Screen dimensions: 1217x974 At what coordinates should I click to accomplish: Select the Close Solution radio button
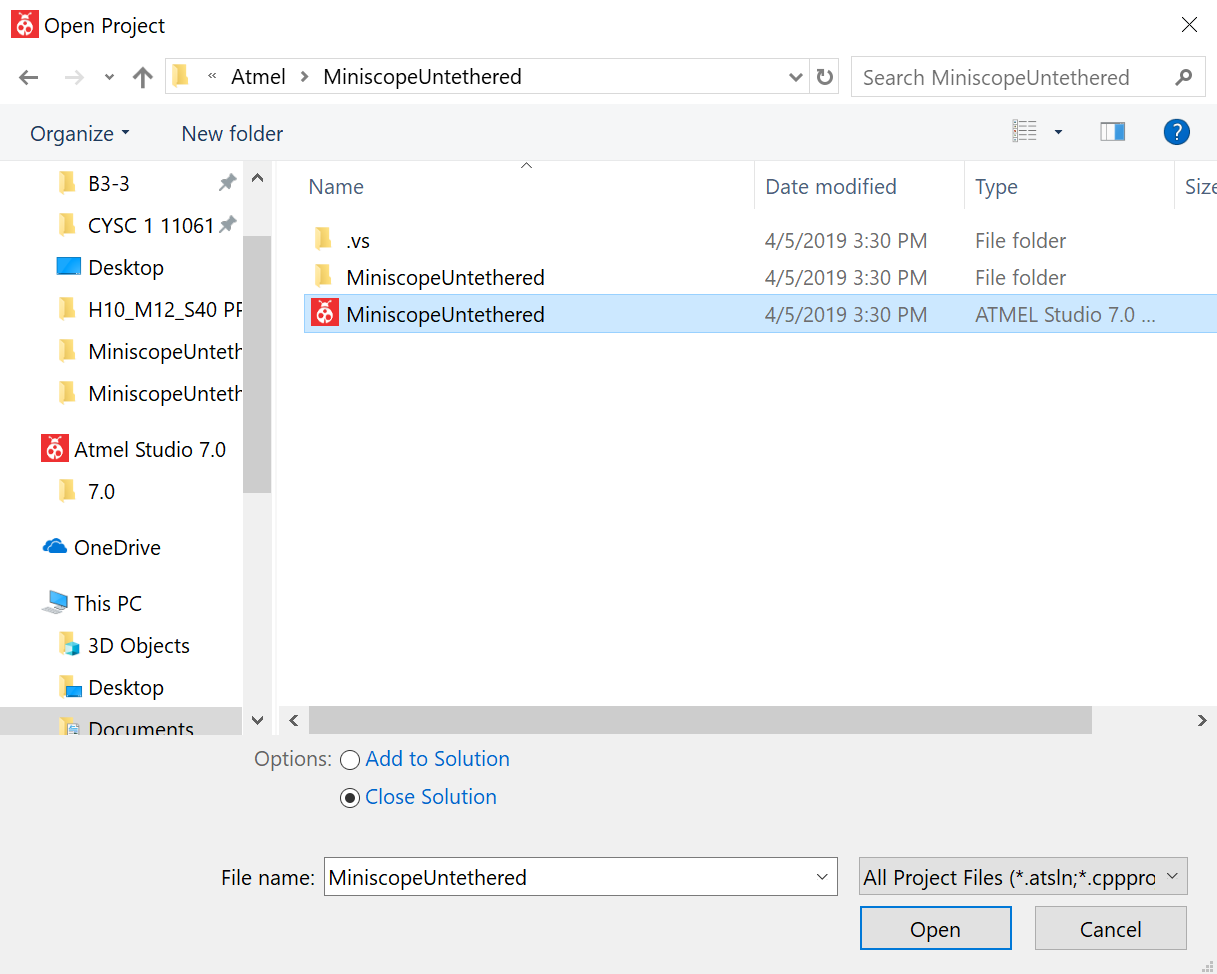point(350,798)
